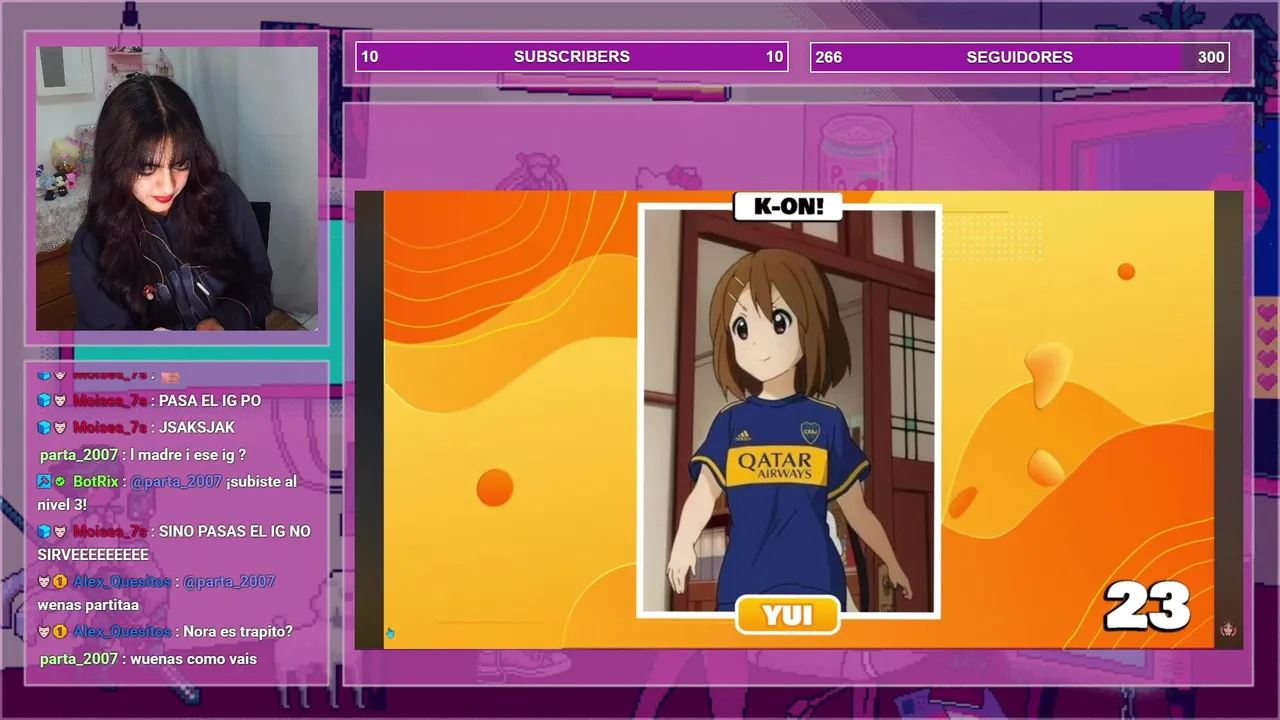Click BotRix's green verified checkmark badge
This screenshot has height=720, width=1280.
click(x=60, y=481)
